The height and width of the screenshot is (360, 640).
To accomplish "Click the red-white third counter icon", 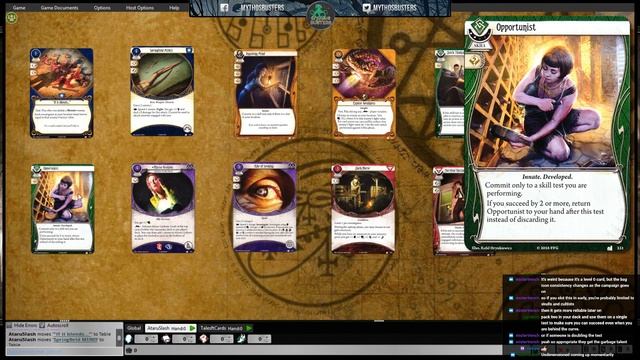I will [x=204, y=339].
